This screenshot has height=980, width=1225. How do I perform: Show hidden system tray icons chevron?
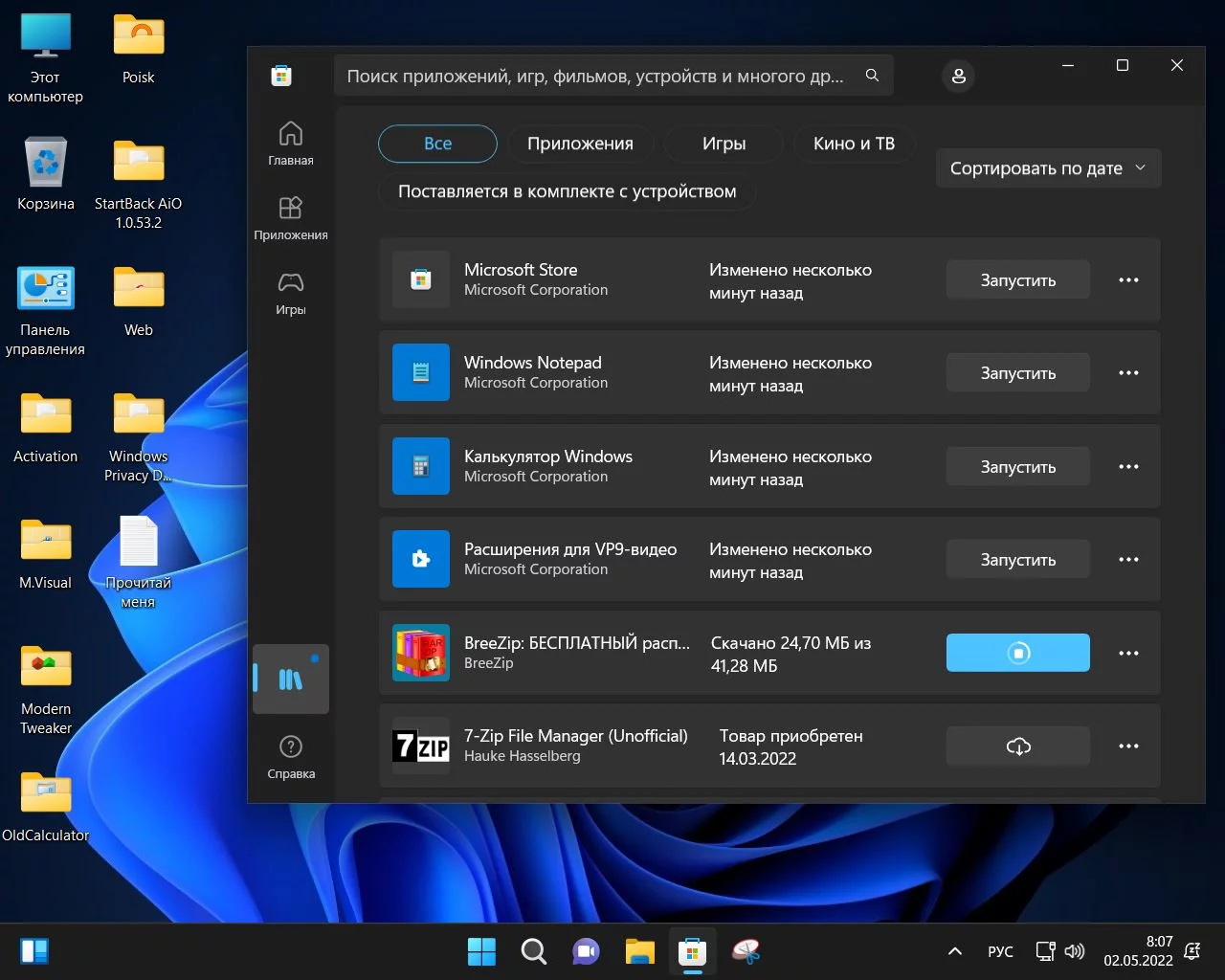[x=954, y=951]
